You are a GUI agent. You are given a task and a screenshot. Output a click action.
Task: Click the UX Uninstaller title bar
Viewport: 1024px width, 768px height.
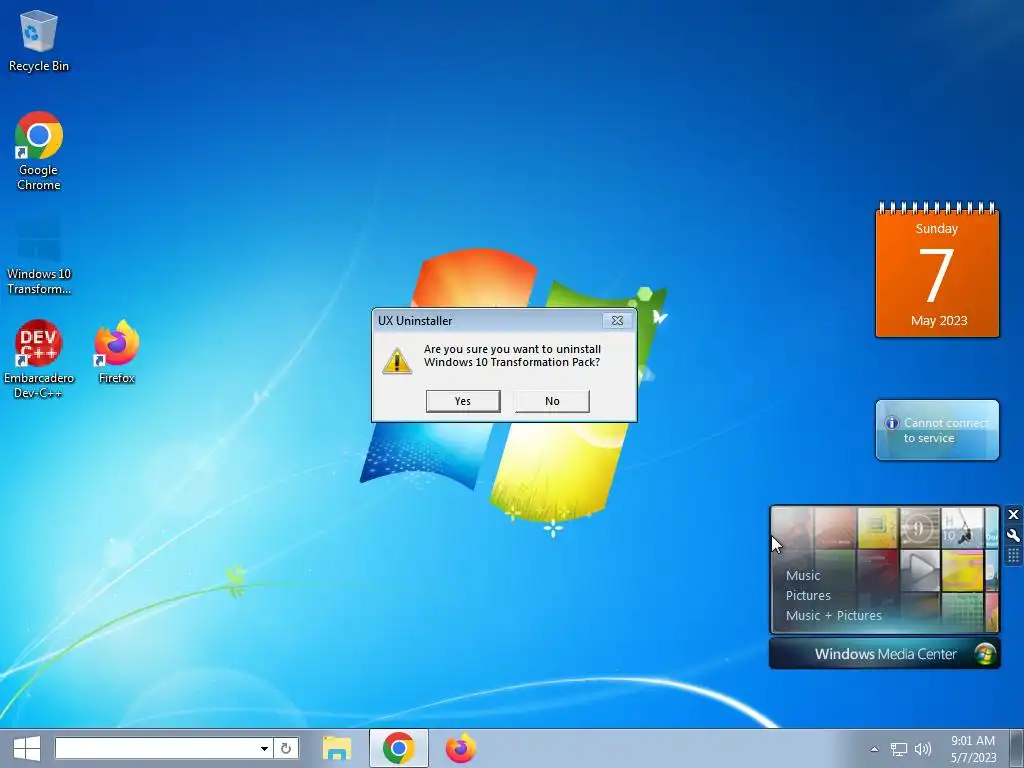click(x=488, y=321)
